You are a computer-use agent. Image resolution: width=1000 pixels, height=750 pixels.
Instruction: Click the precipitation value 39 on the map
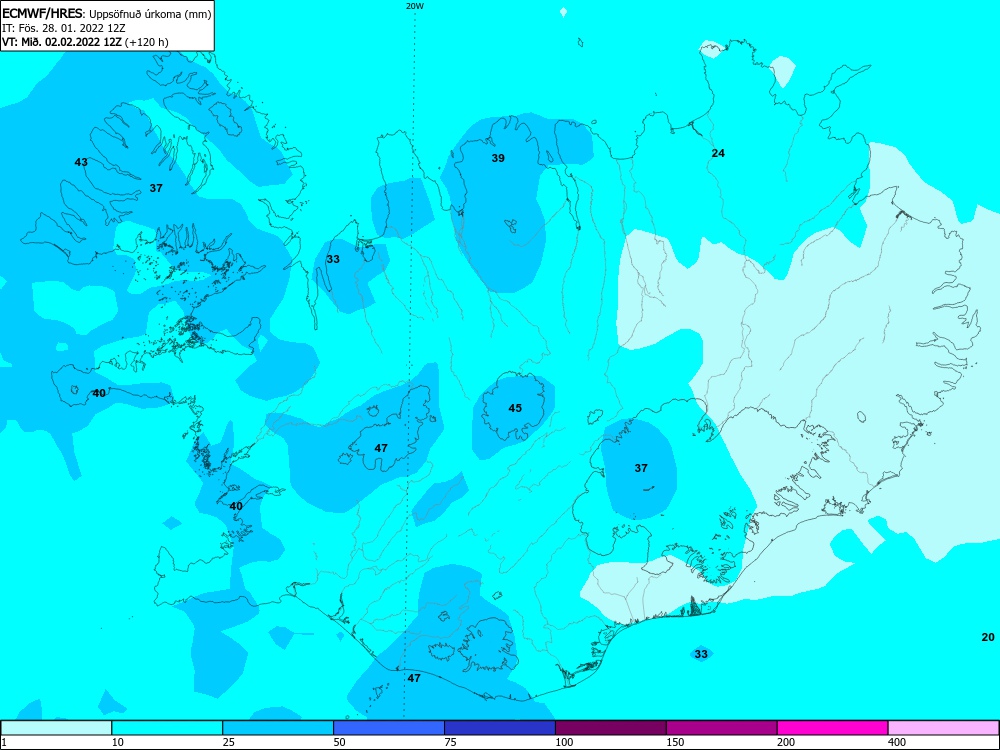498,158
